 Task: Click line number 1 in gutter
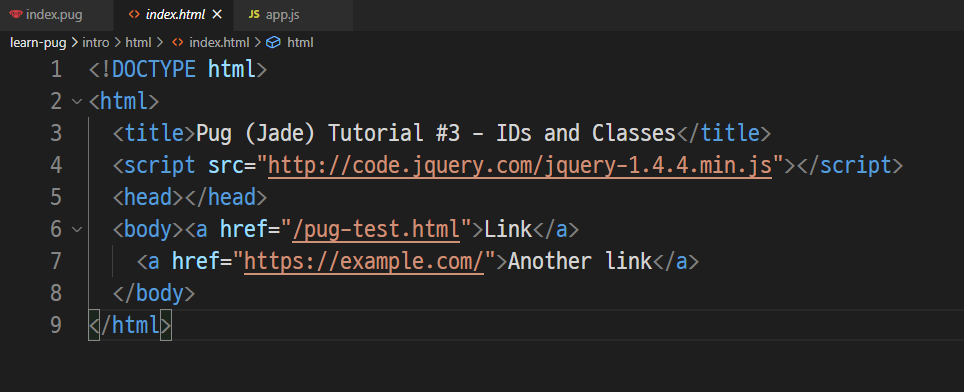[x=56, y=69]
